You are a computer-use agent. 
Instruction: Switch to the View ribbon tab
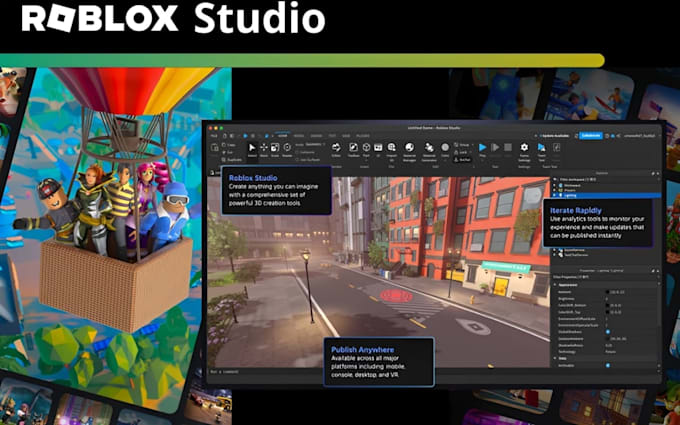click(x=346, y=136)
